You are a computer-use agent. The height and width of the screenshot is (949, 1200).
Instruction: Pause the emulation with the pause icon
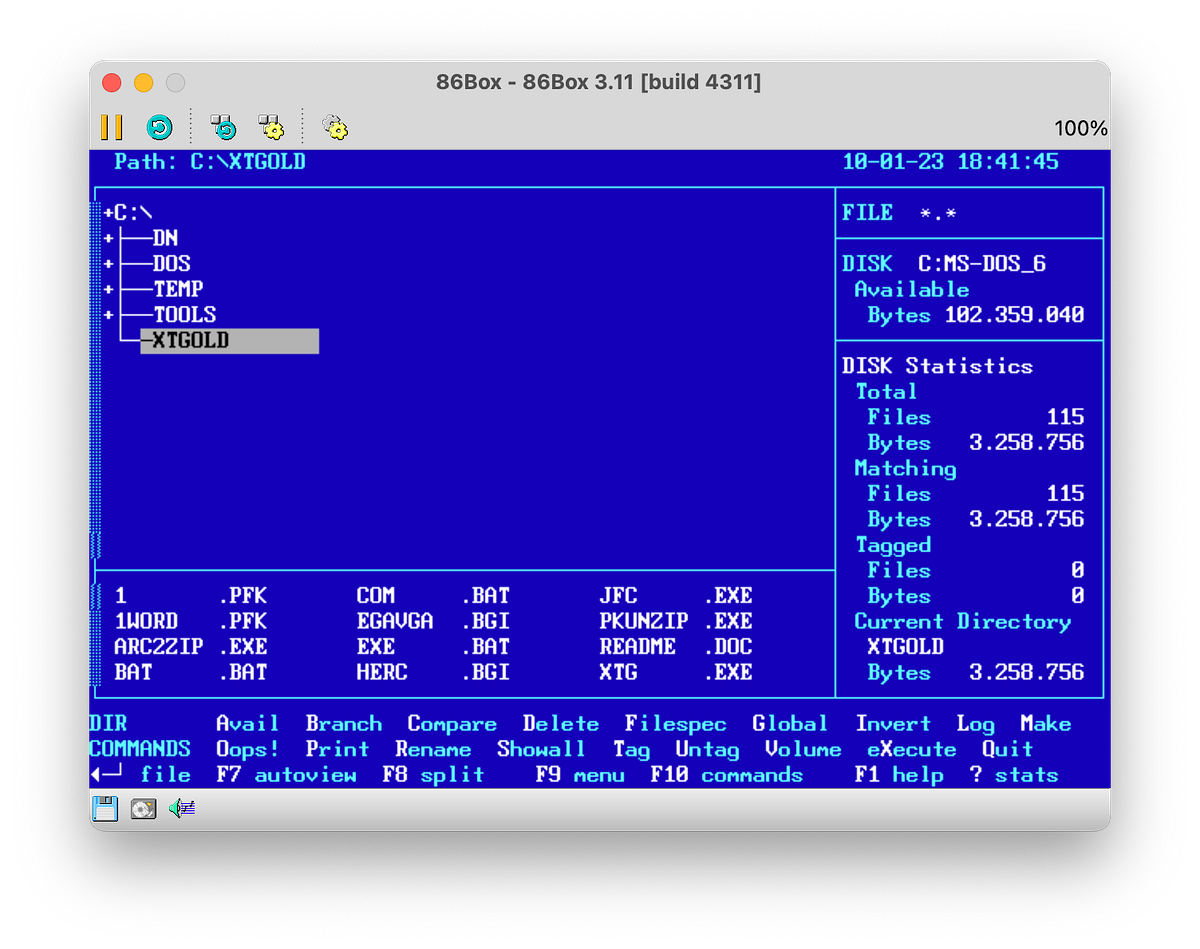pyautogui.click(x=111, y=126)
